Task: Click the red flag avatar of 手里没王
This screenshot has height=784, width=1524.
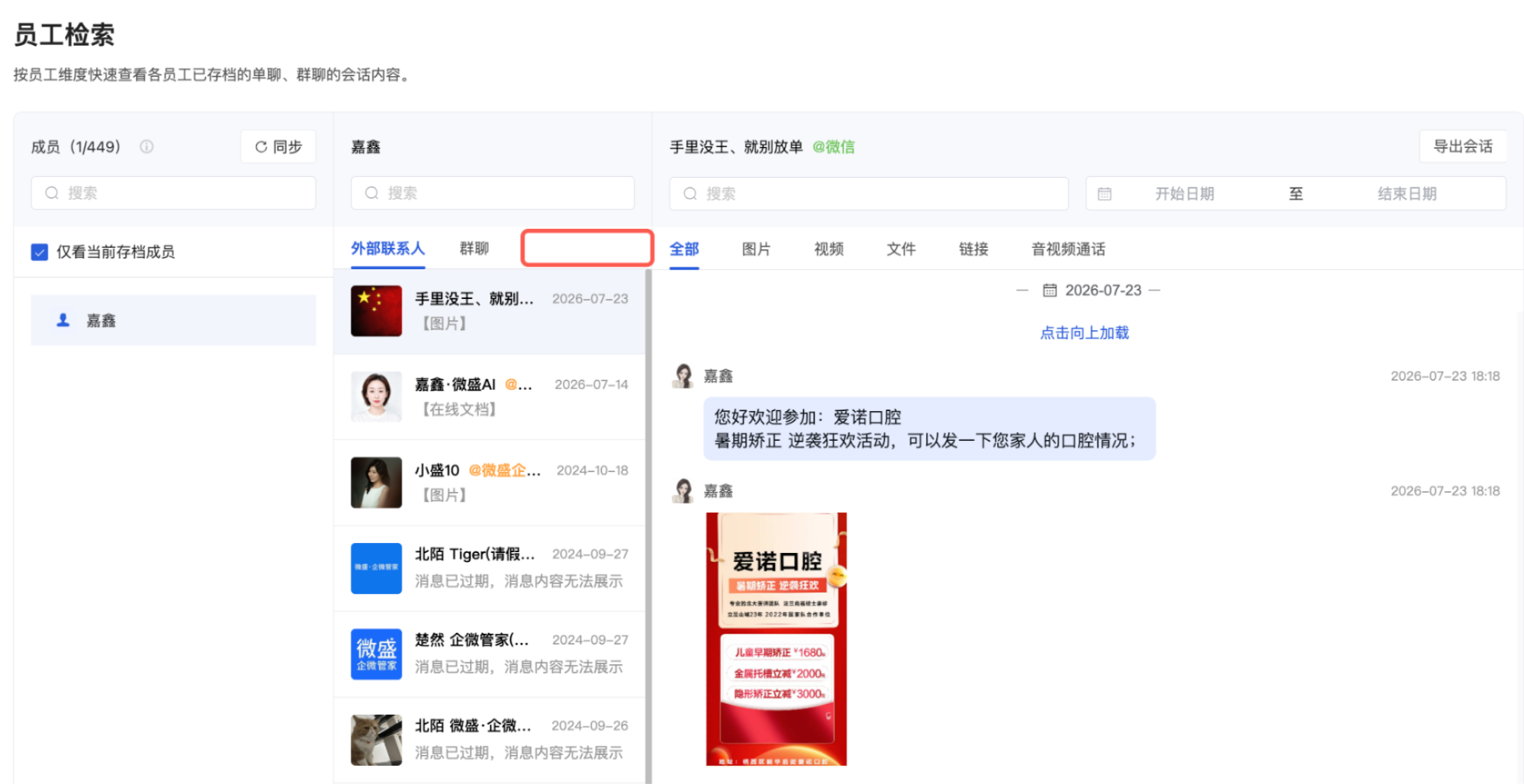Action: click(376, 311)
